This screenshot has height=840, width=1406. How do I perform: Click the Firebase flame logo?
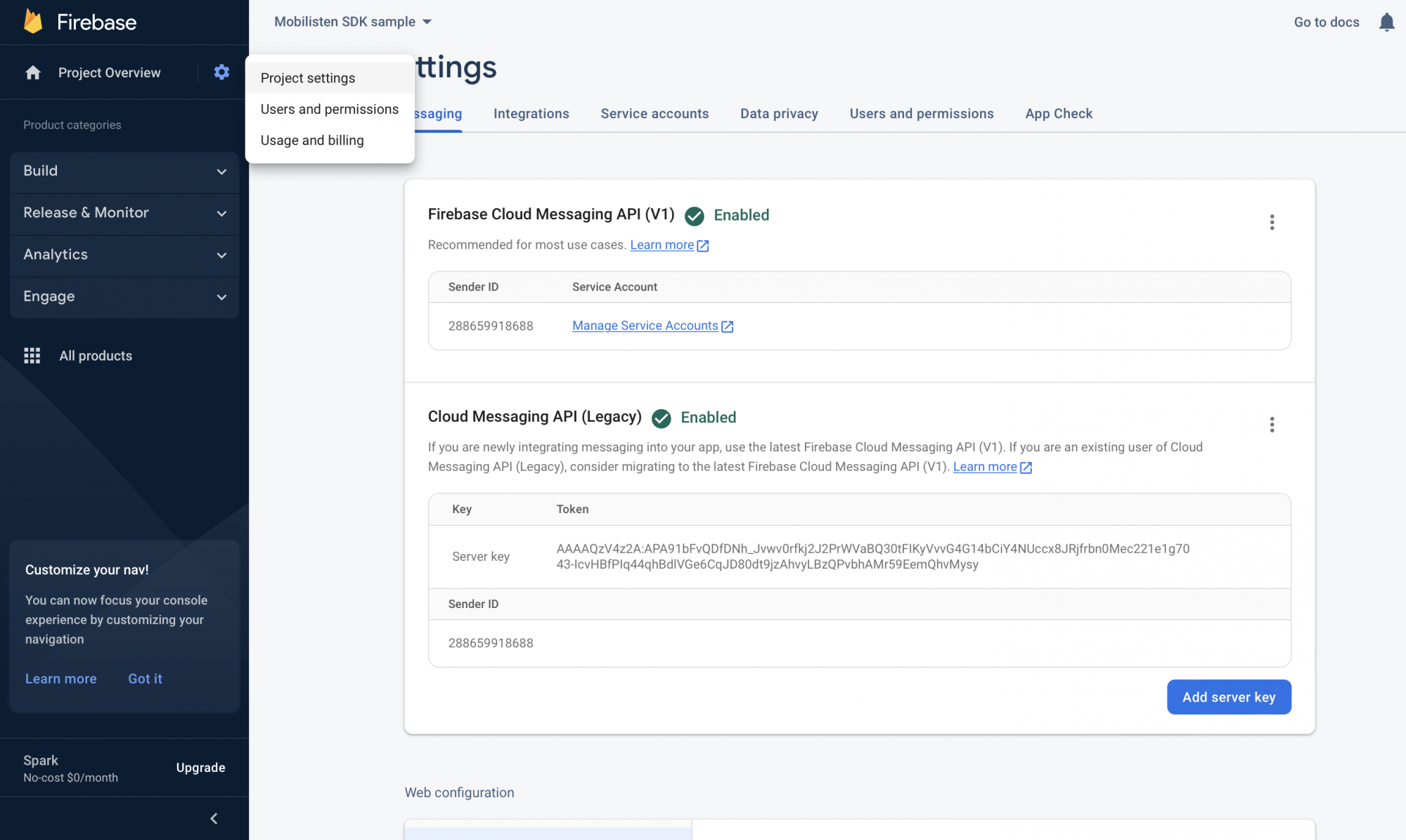pyautogui.click(x=33, y=22)
